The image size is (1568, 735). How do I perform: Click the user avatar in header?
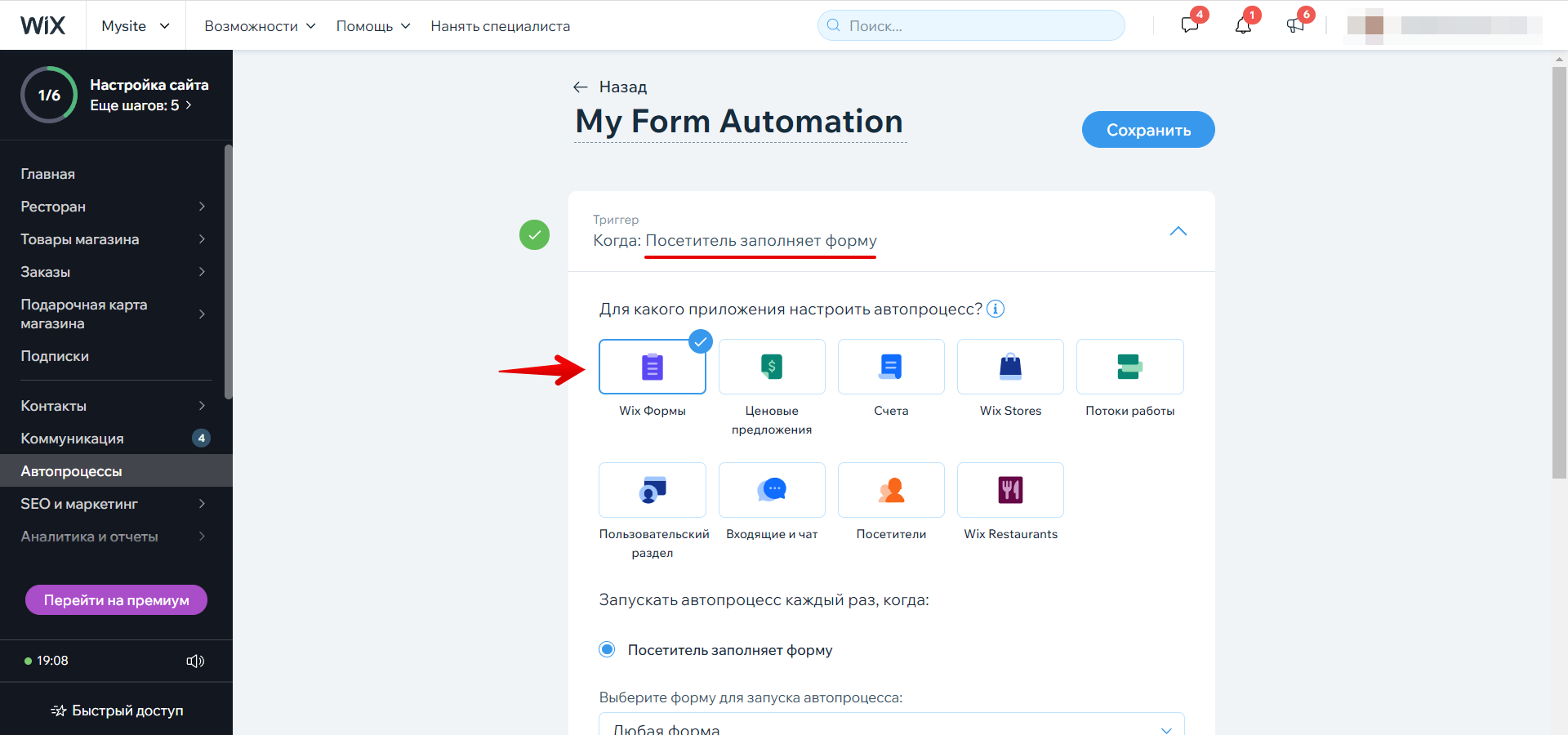pyautogui.click(x=1374, y=25)
